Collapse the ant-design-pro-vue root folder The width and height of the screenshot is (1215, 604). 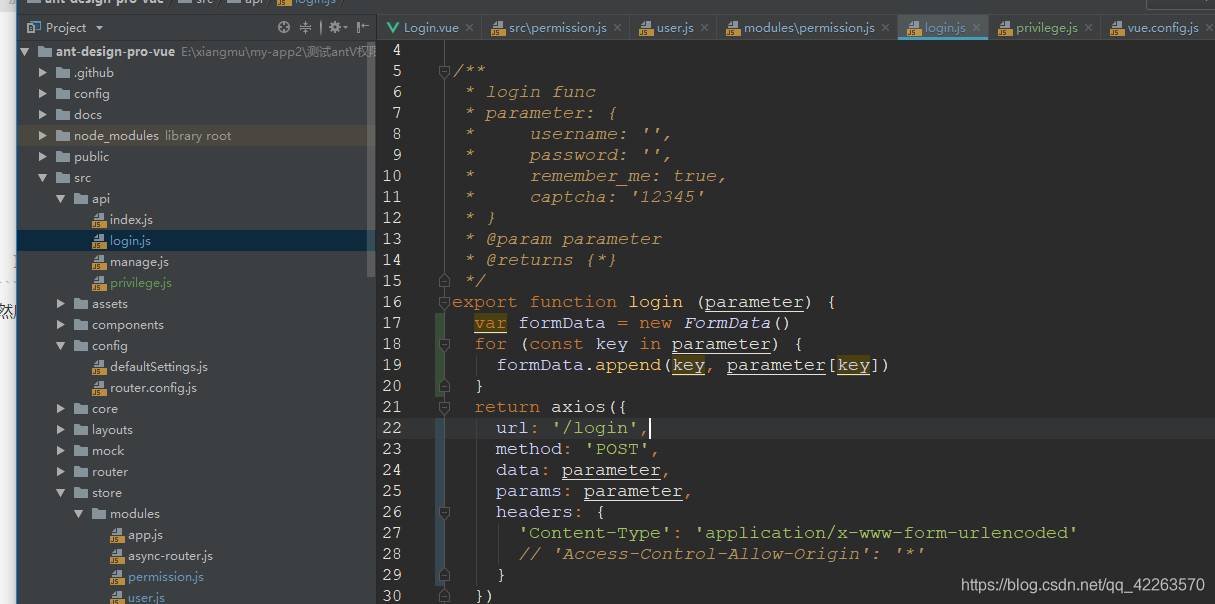pos(24,51)
